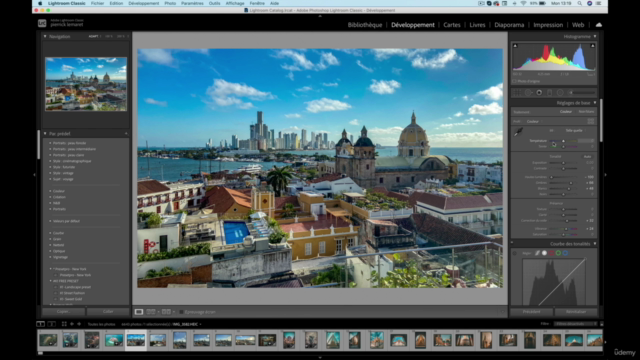Open the cloud sync status icon
Screen dimensions: 640x360
[598, 25]
